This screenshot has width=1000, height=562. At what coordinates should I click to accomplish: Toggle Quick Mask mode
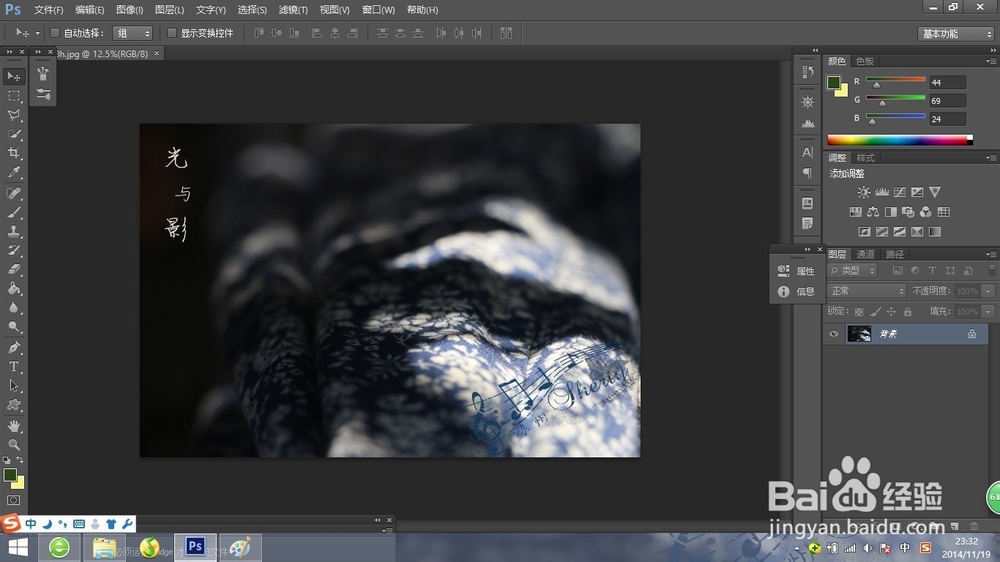pos(13,500)
